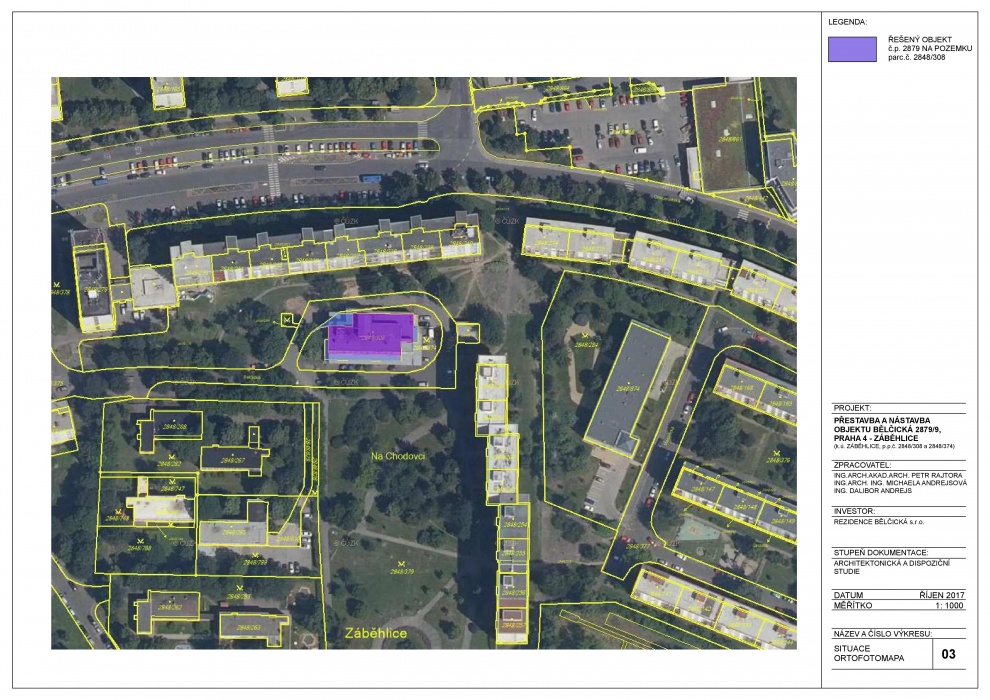The width and height of the screenshot is (990, 700).
Task: Click "ARCHITEKTONICKÁ A DISPOZIČNÍ" text
Action: 892,563
